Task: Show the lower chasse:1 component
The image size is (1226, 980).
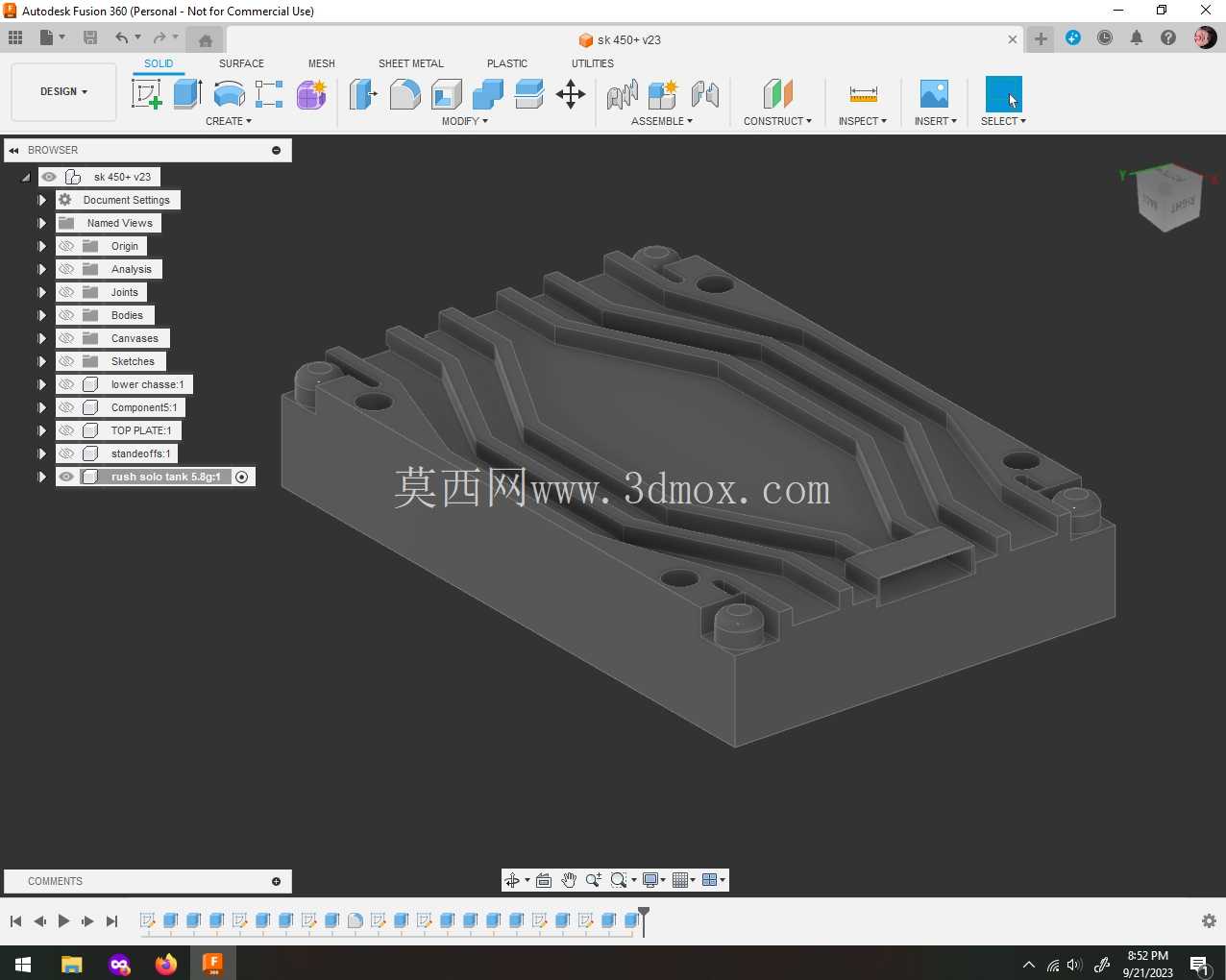Action: point(66,384)
